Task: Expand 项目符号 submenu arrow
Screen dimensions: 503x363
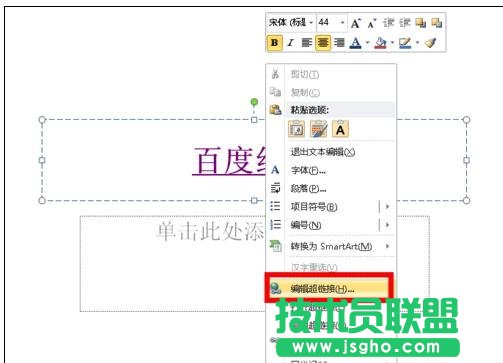Action: [x=387, y=207]
